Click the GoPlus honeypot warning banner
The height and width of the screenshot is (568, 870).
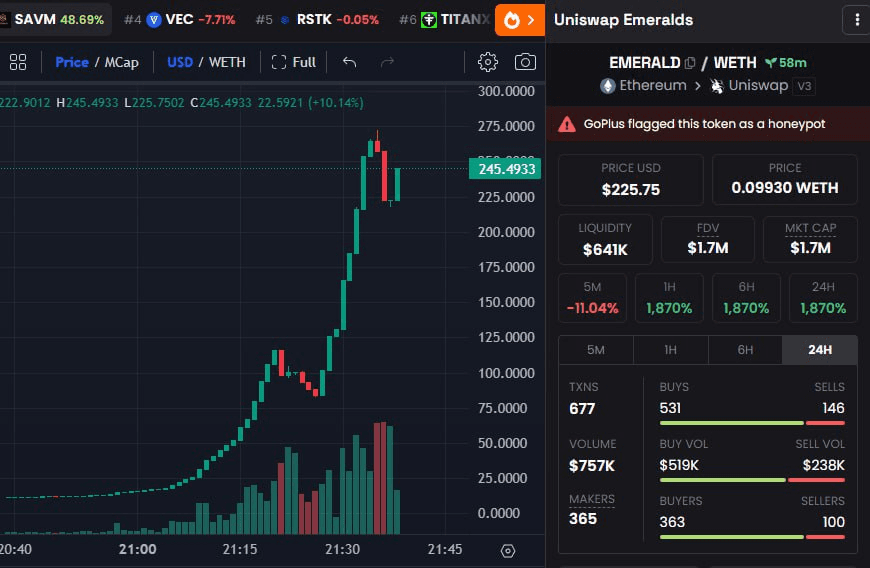tap(708, 124)
